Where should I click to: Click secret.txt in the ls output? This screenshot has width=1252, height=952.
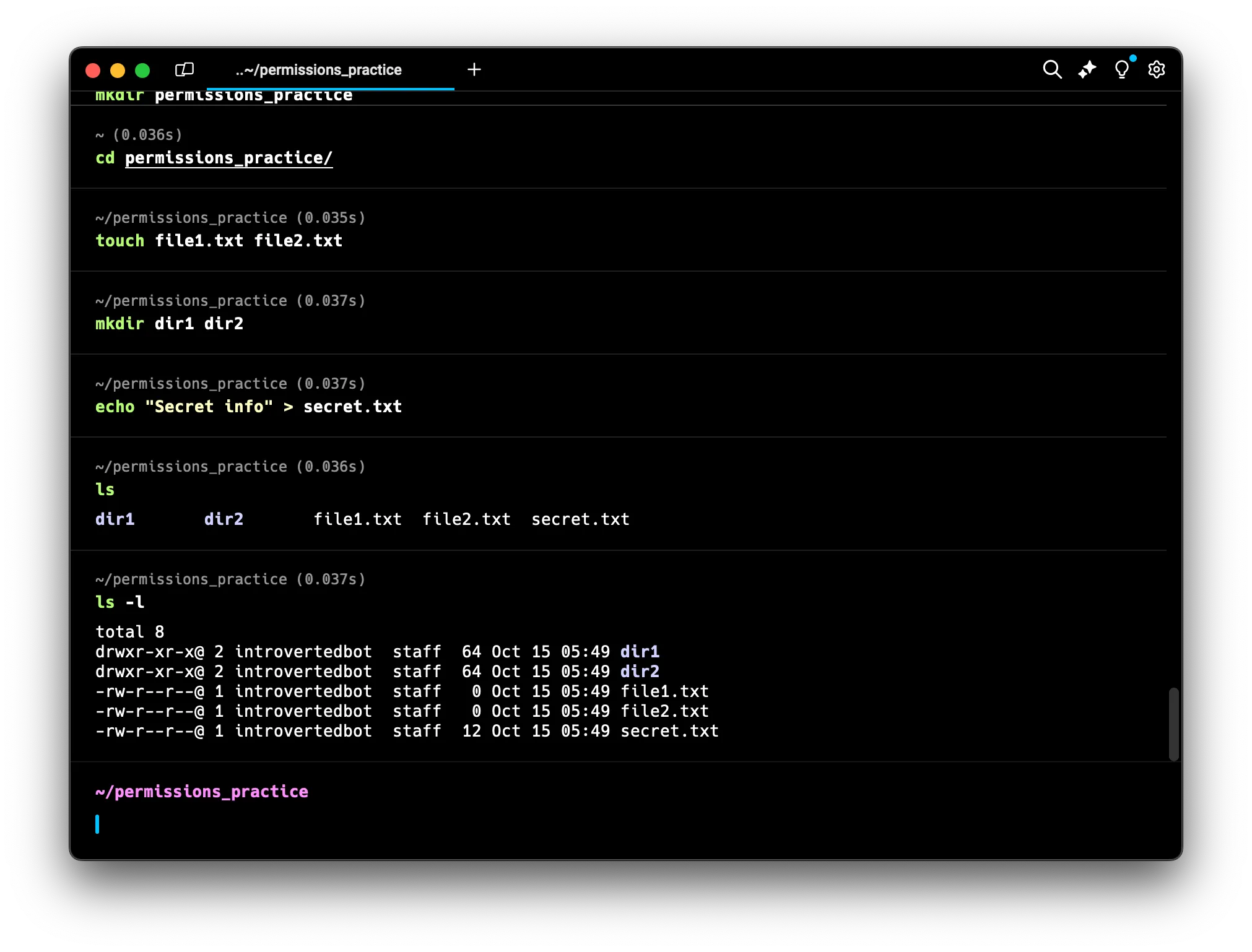coord(580,519)
